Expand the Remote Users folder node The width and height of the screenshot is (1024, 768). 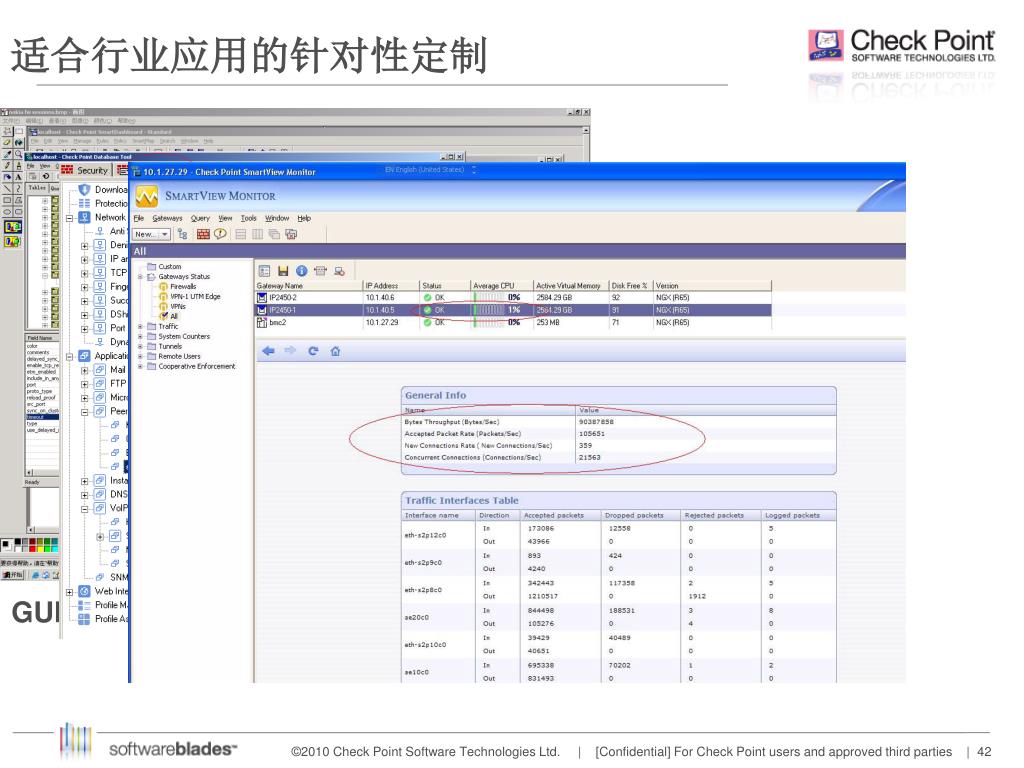point(140,357)
